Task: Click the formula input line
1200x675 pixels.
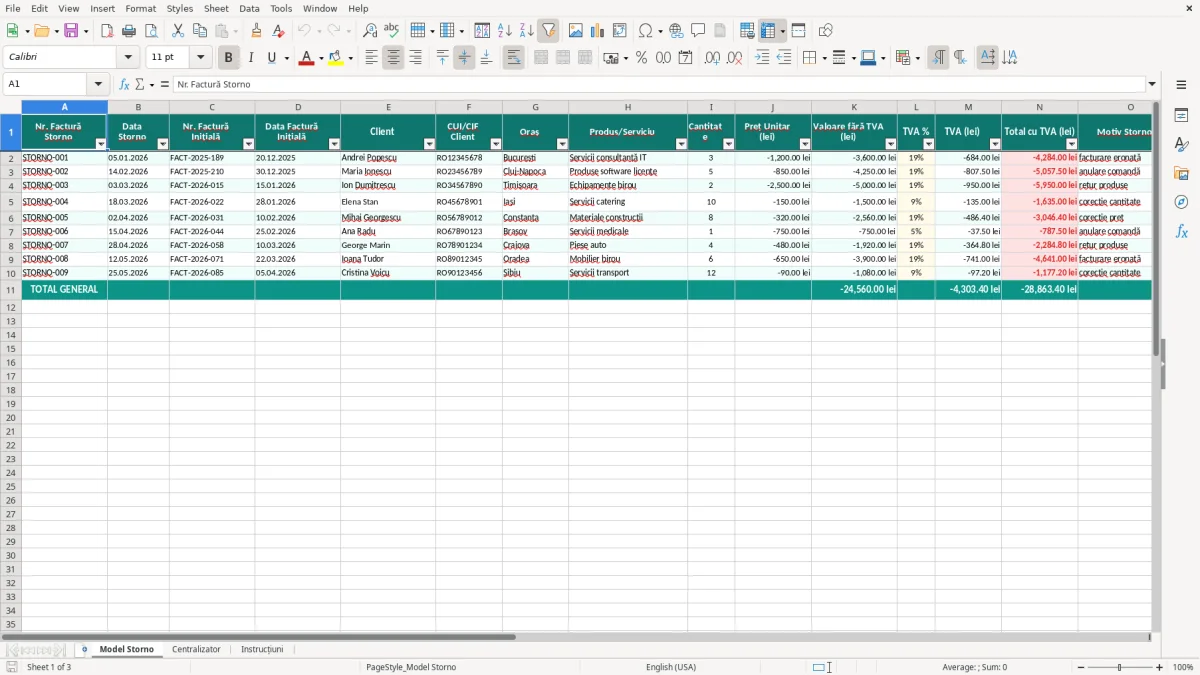Action: (x=658, y=85)
